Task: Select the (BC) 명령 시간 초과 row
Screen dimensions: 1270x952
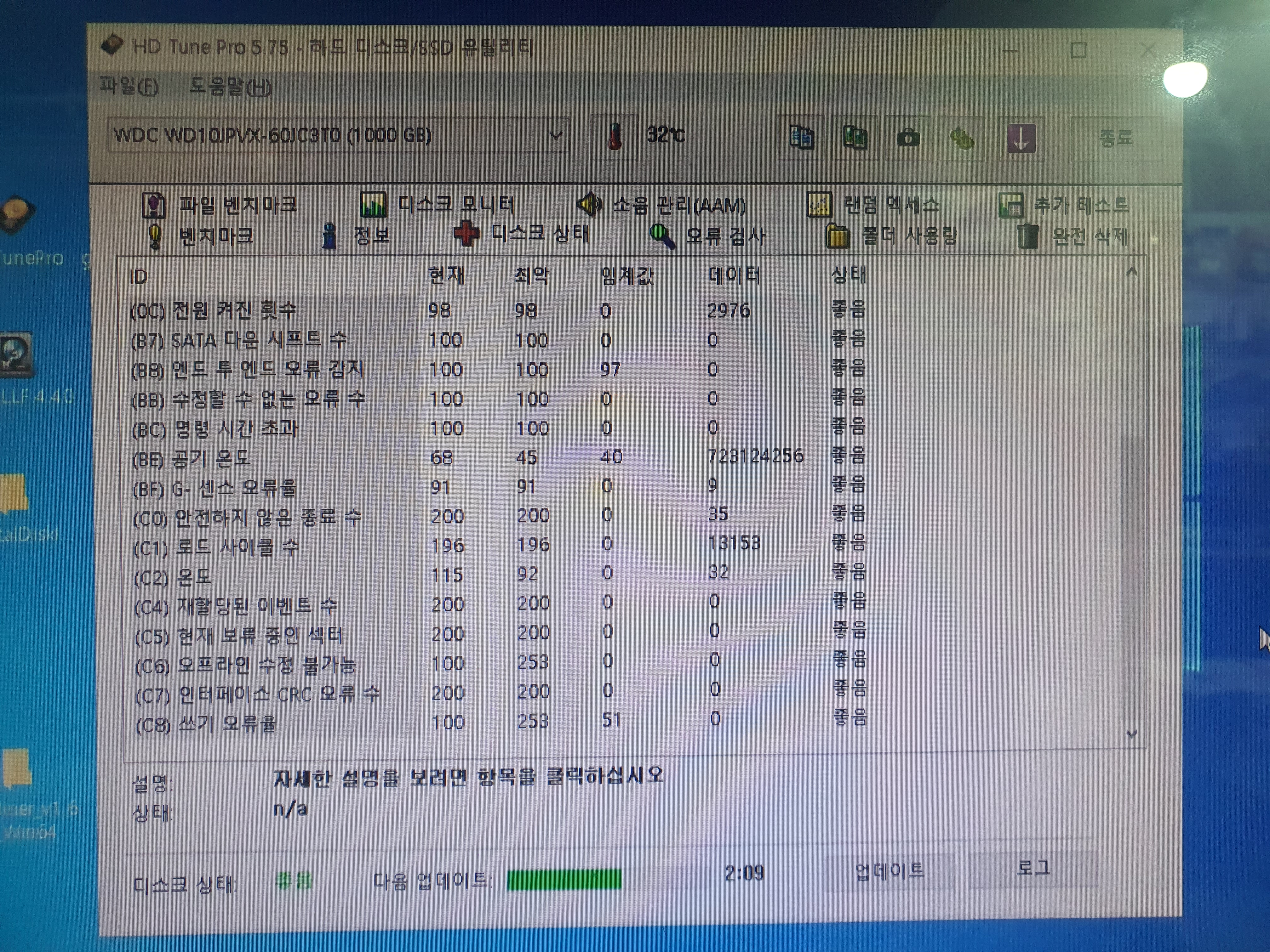Action: 498,428
